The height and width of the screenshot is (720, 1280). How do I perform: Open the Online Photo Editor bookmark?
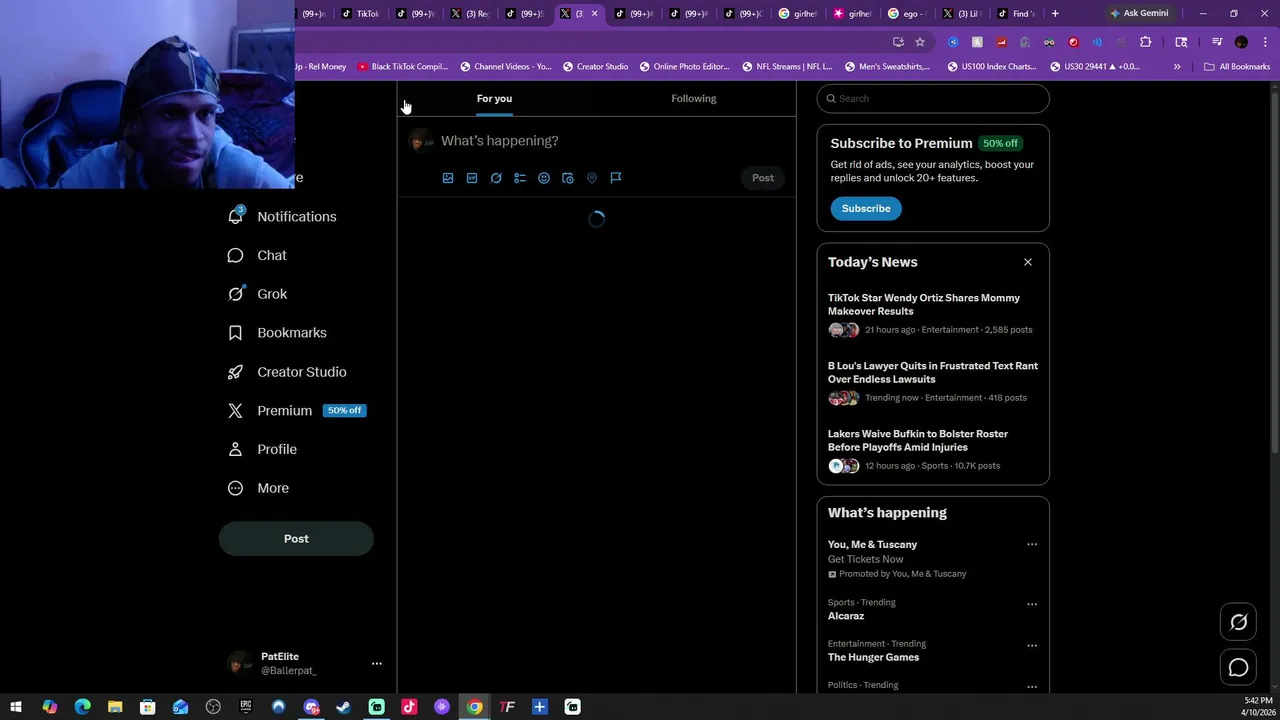pos(683,67)
